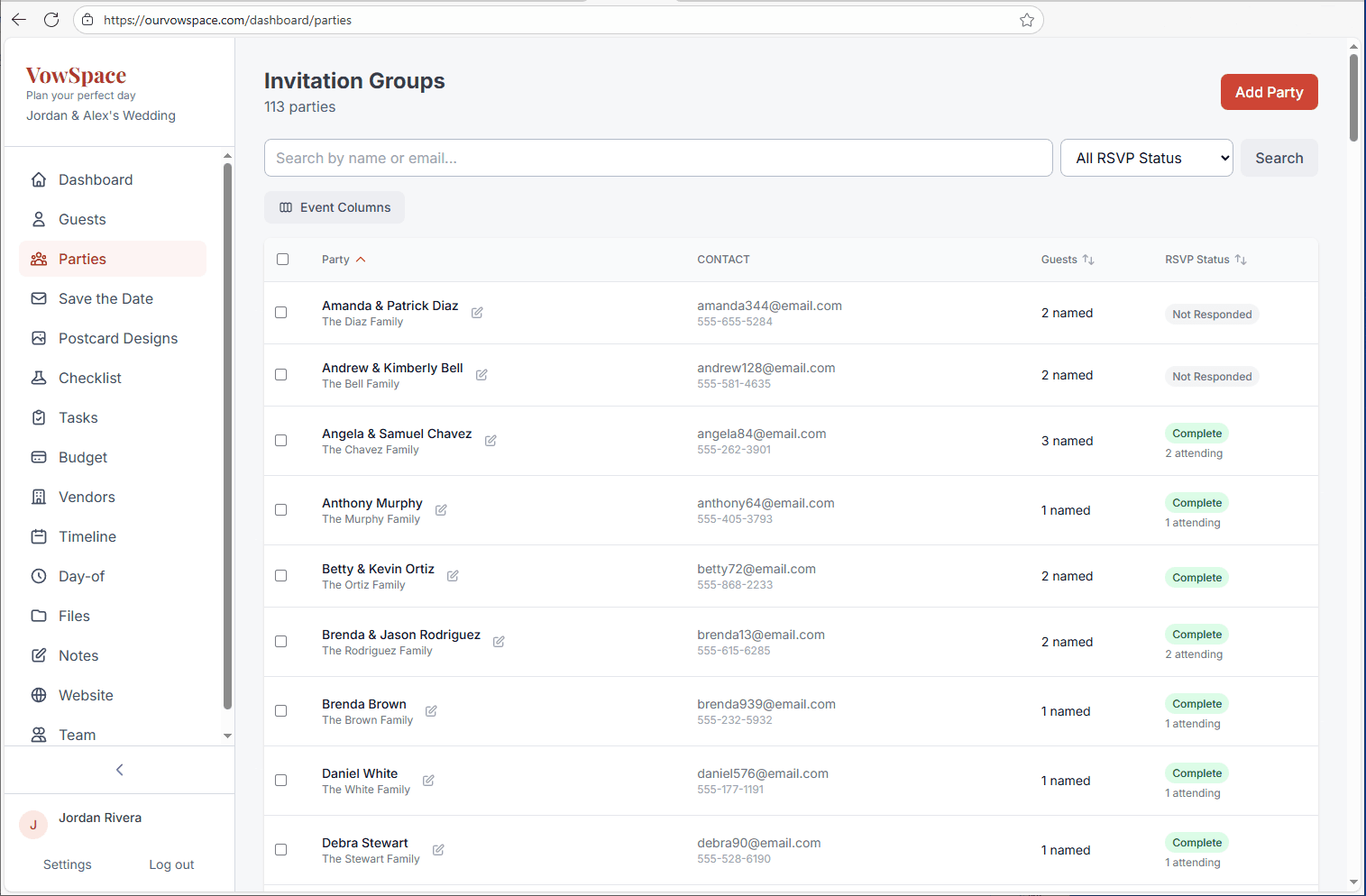
Task: Open the Postcard Designs section
Action: pyautogui.click(x=117, y=338)
